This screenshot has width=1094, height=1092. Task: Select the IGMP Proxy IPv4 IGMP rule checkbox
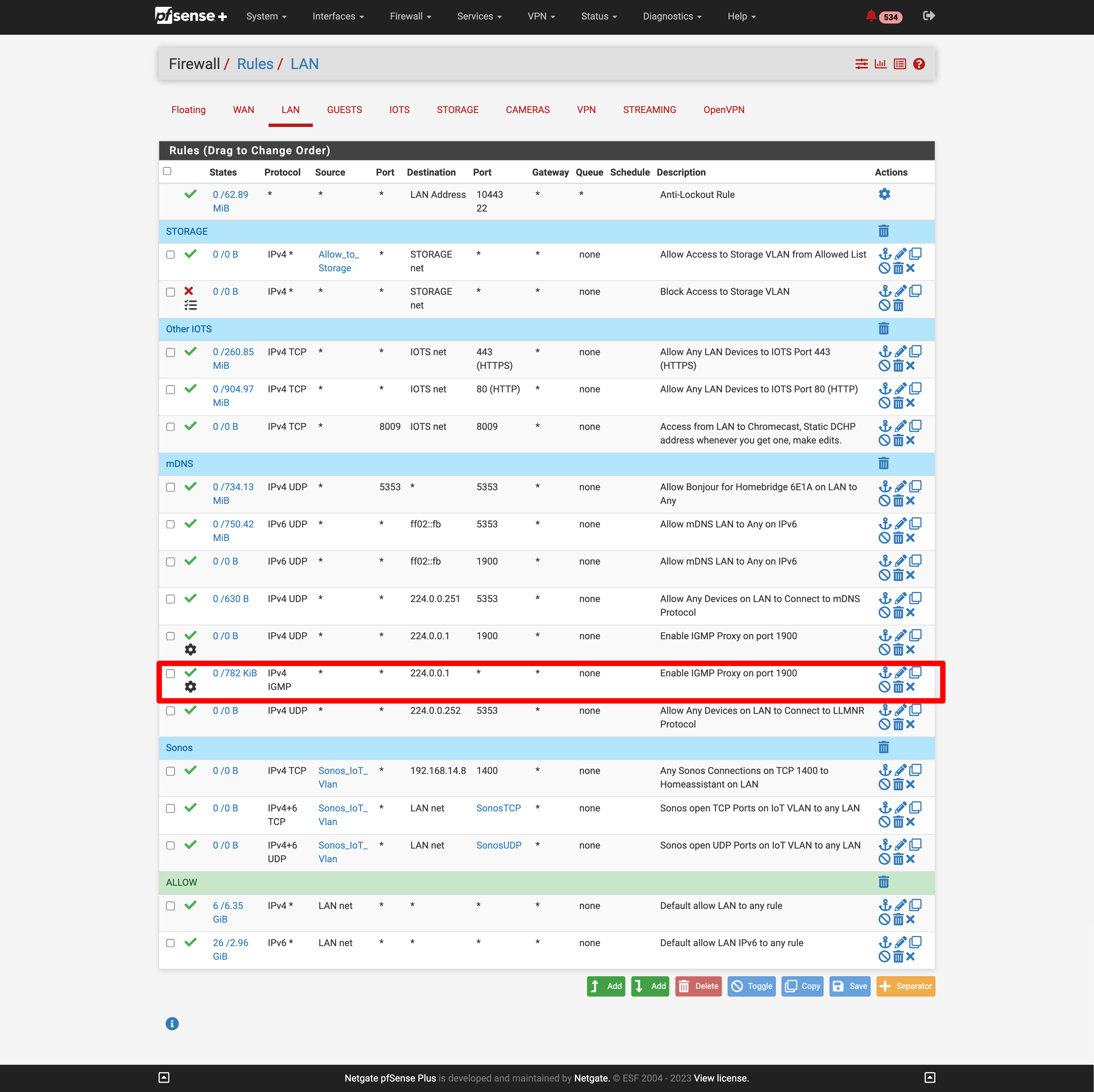170,674
